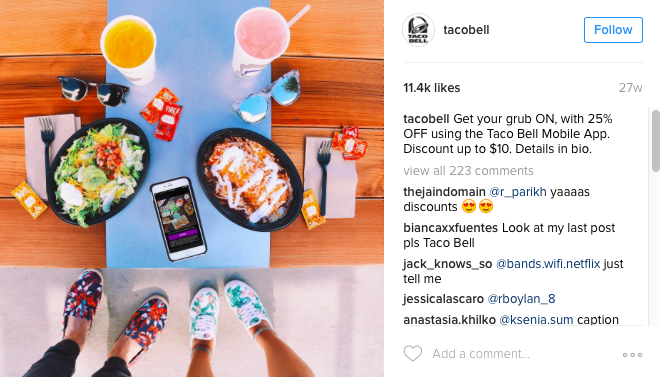This screenshot has width=660, height=377.
Task: Expand view all 223 comments
Action: (468, 171)
